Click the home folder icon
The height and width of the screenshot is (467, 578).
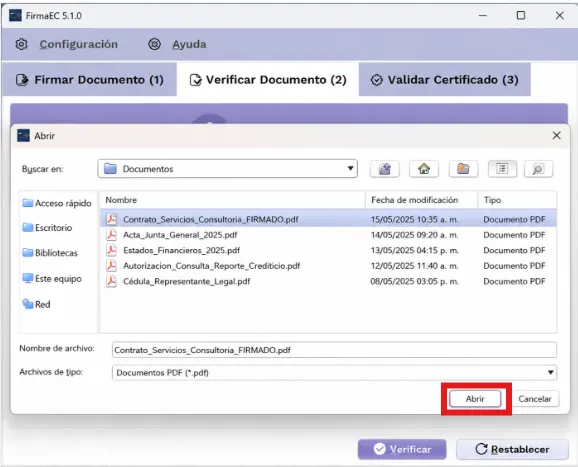pos(424,169)
